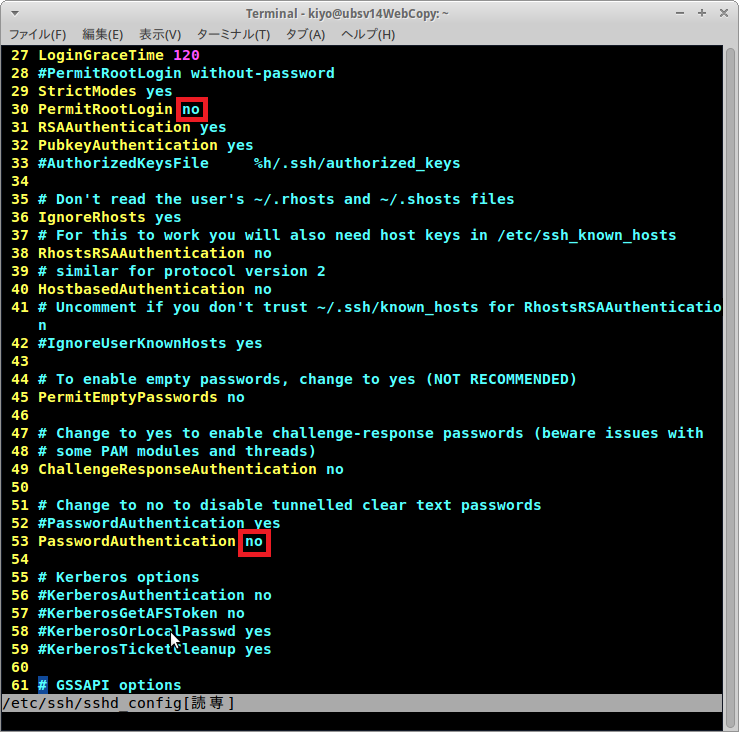Open the ヘルプ(H) menu
739x732 pixels.
pos(368,34)
